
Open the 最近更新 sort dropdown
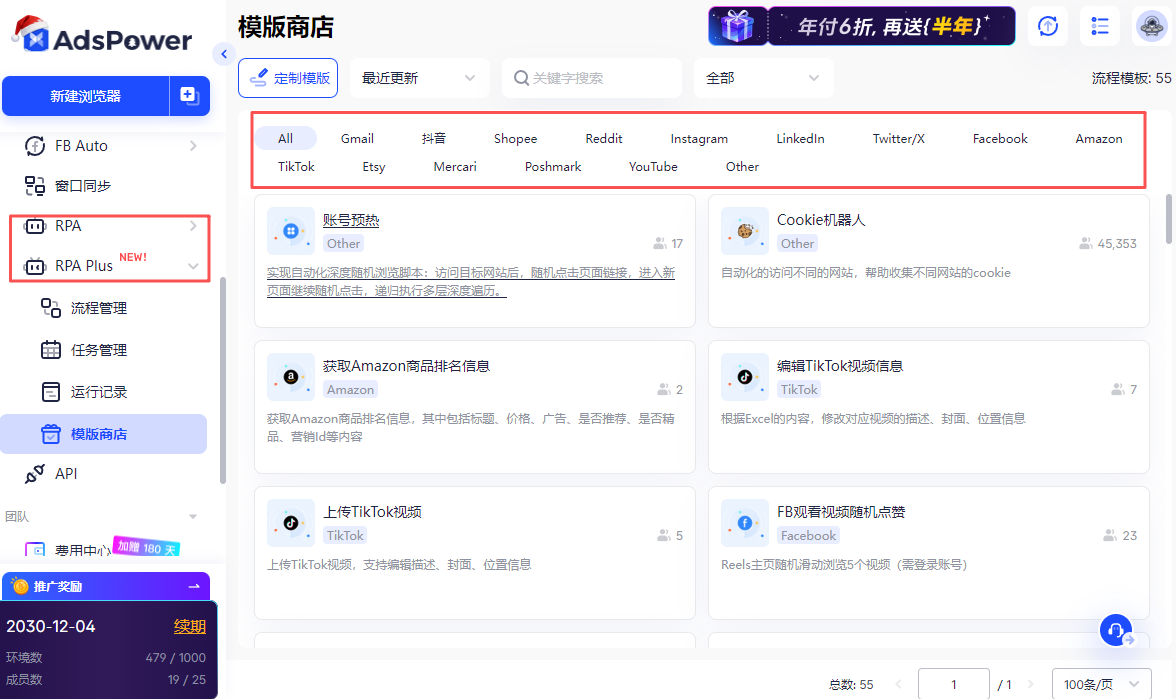click(x=418, y=77)
